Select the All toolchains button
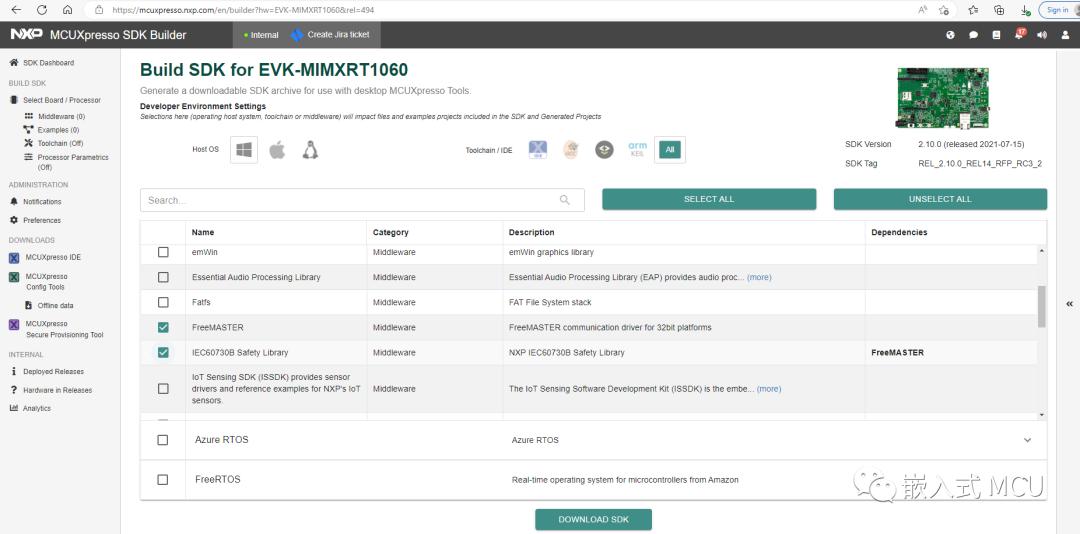The width and height of the screenshot is (1080, 534). 669,150
